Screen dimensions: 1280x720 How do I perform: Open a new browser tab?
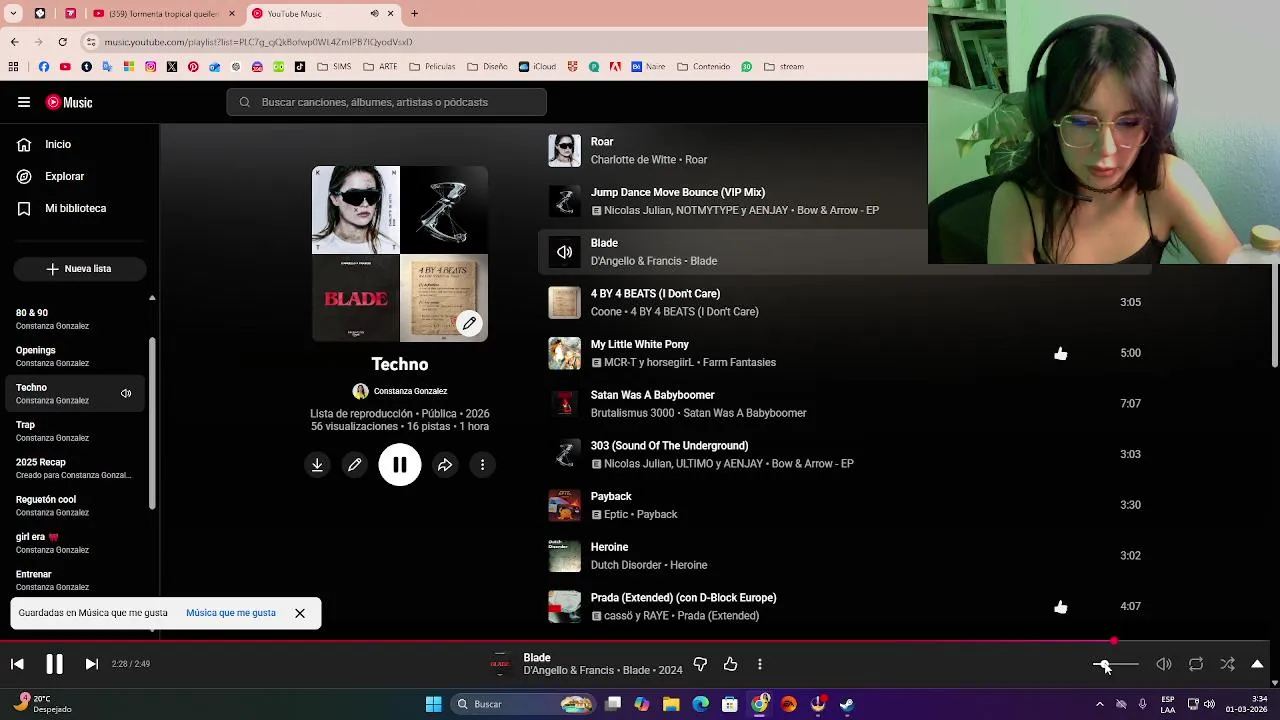[414, 14]
